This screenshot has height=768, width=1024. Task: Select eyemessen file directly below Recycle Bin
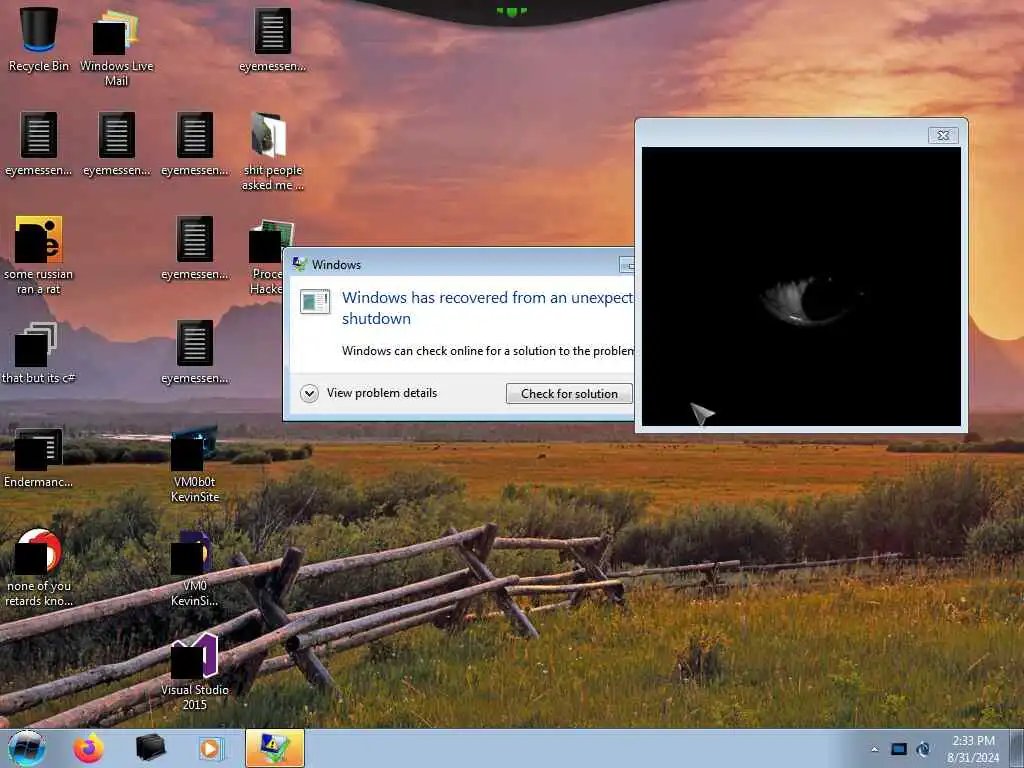pyautogui.click(x=39, y=144)
